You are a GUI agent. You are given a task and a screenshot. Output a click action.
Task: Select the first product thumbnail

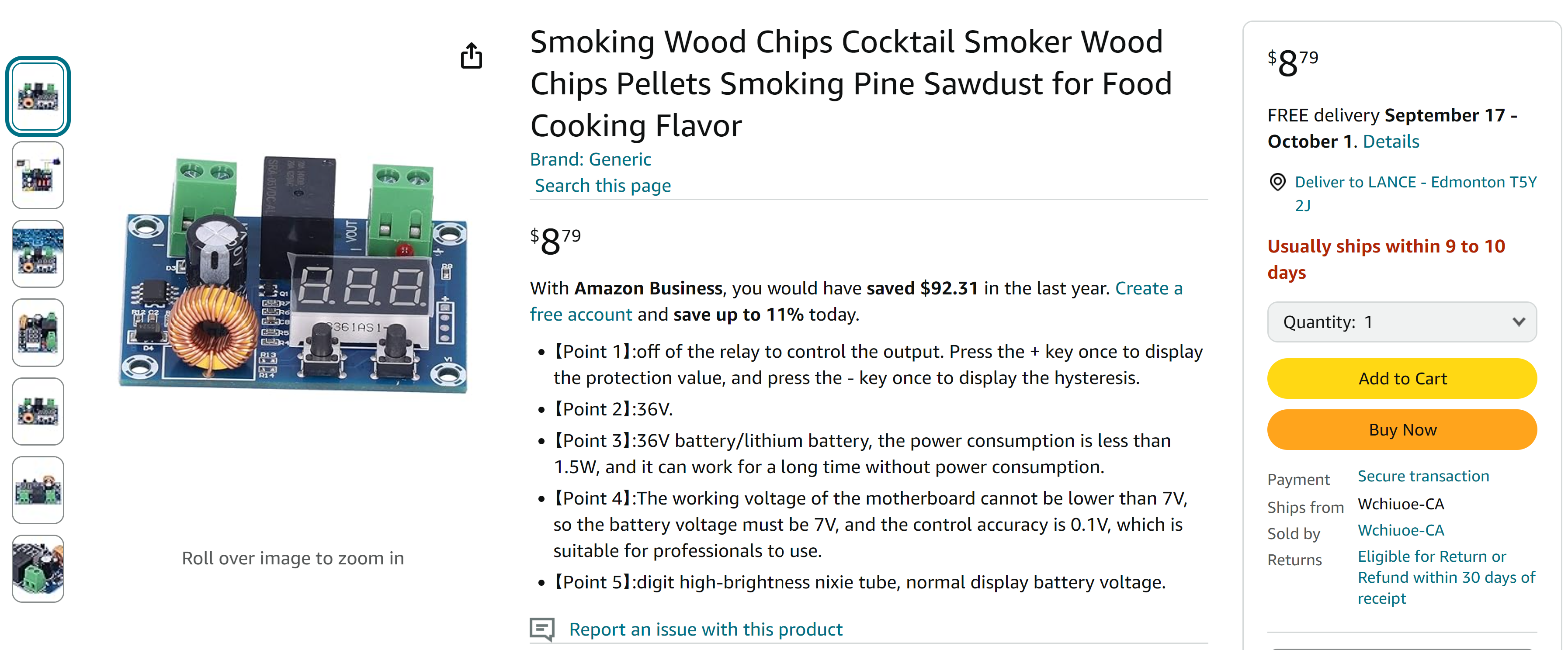coord(38,96)
